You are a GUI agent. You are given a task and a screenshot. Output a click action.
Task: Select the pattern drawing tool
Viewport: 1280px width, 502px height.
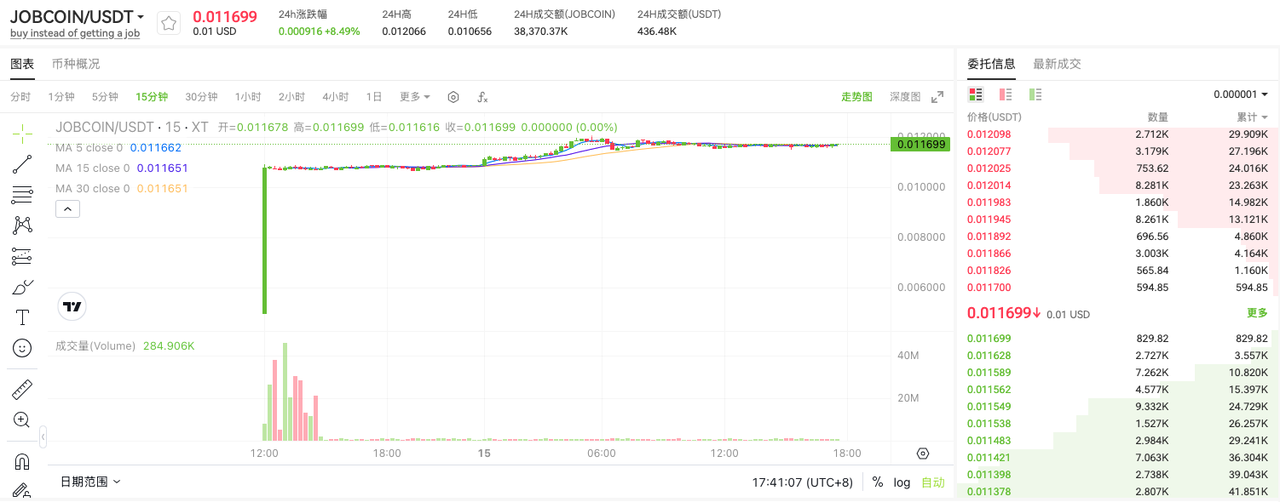pos(22,225)
